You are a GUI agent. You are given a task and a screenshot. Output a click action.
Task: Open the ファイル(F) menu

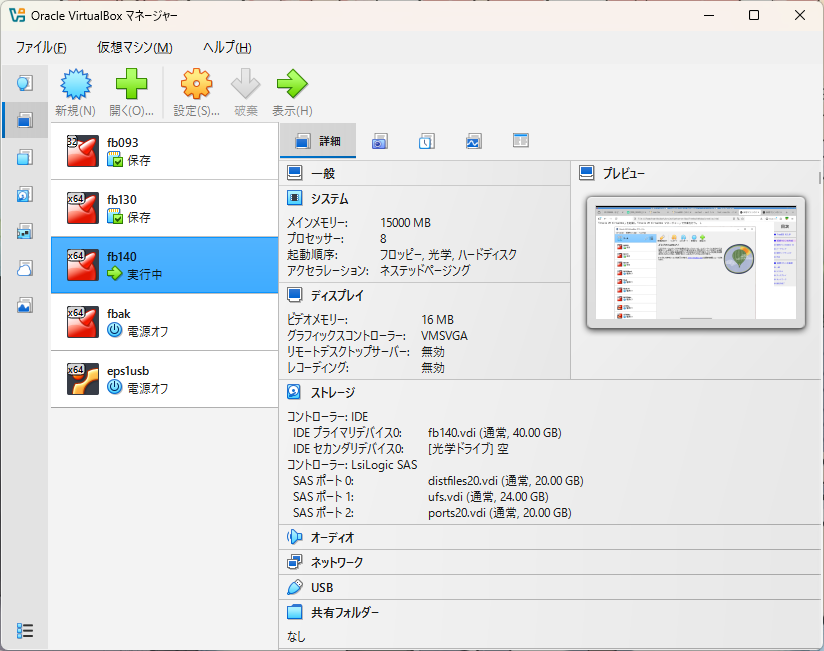tap(41, 47)
